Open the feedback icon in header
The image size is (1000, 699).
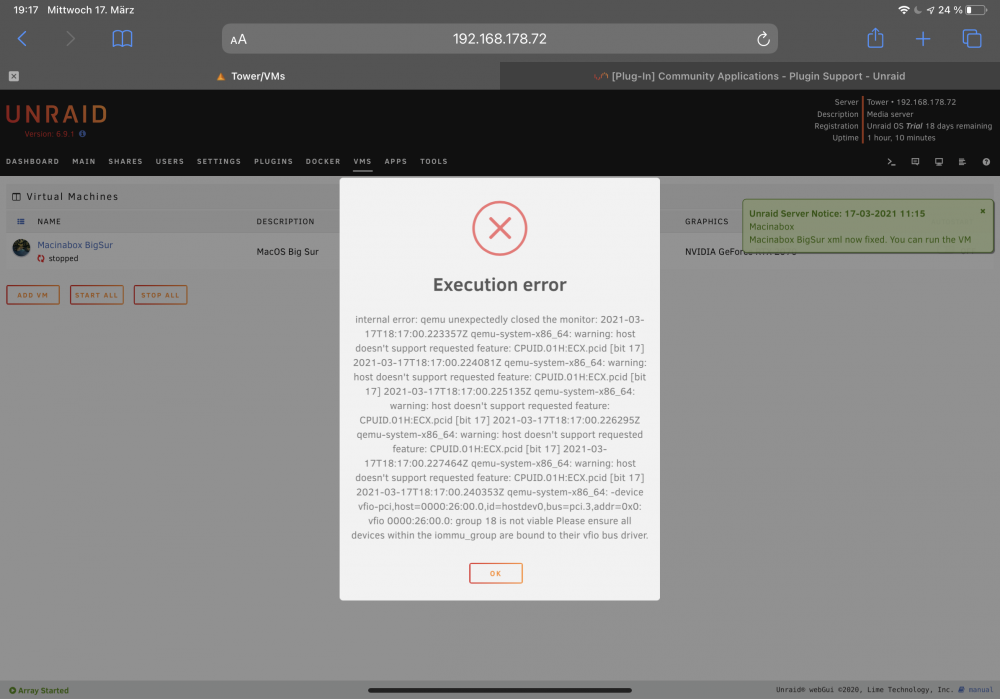[915, 162]
